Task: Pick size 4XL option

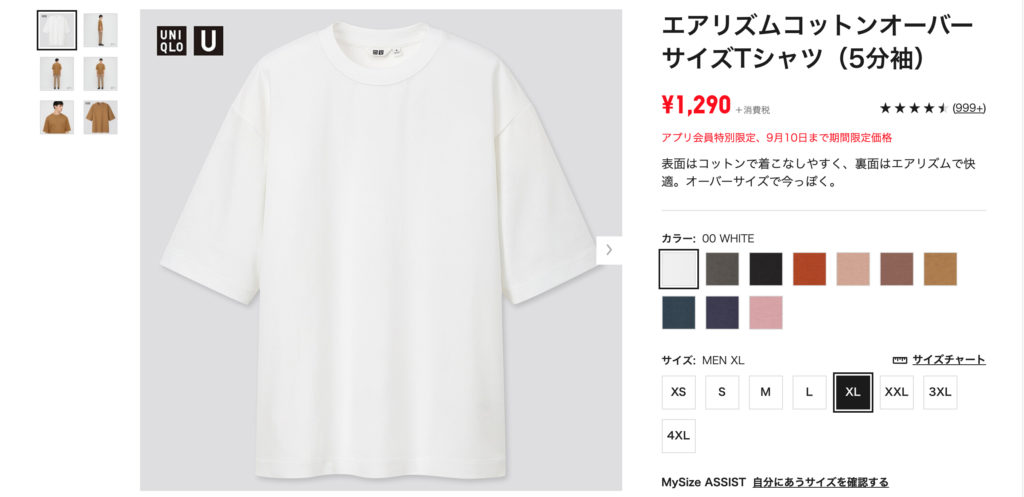Action: 679,436
